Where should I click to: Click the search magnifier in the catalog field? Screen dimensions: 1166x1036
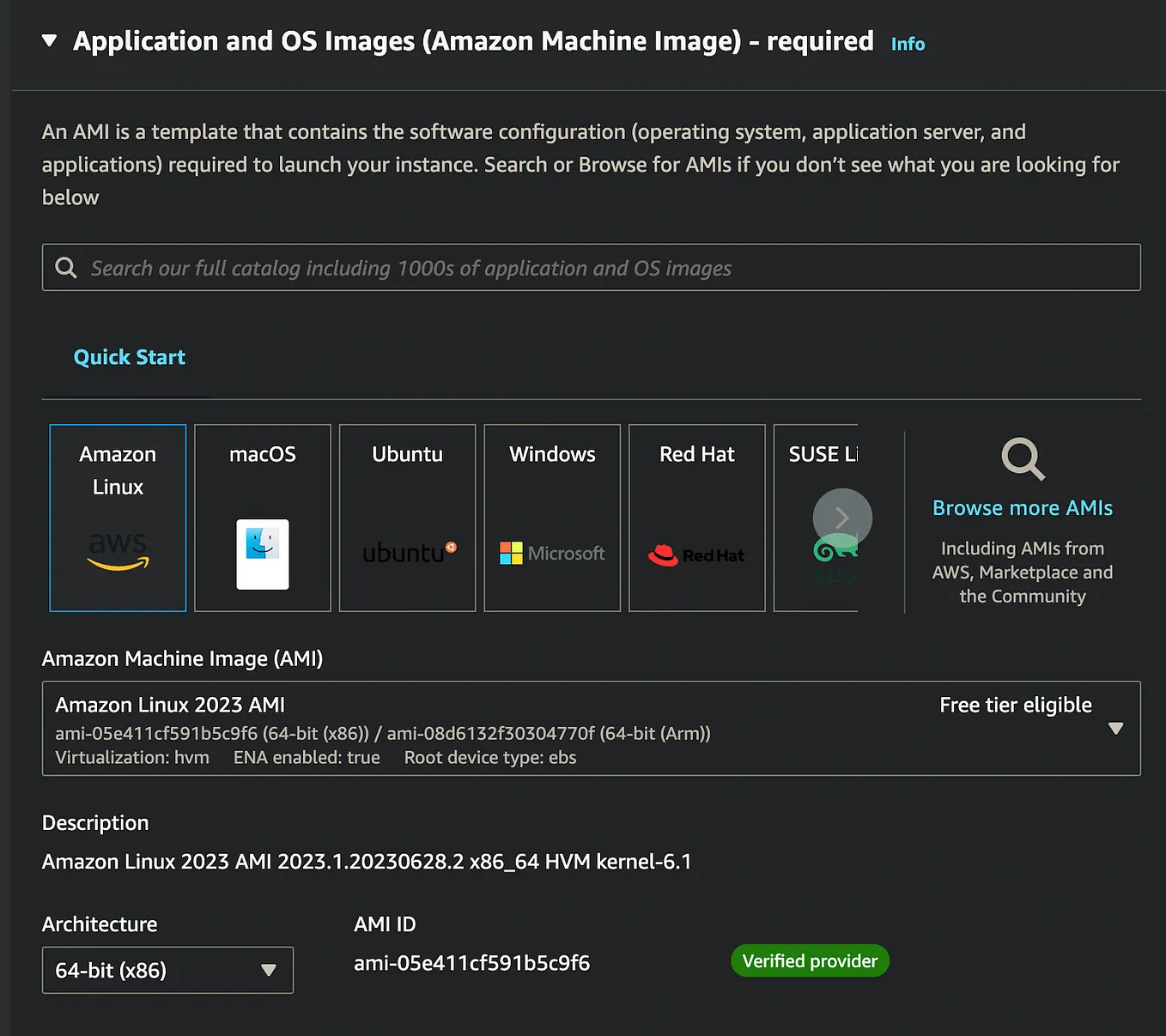[x=65, y=267]
